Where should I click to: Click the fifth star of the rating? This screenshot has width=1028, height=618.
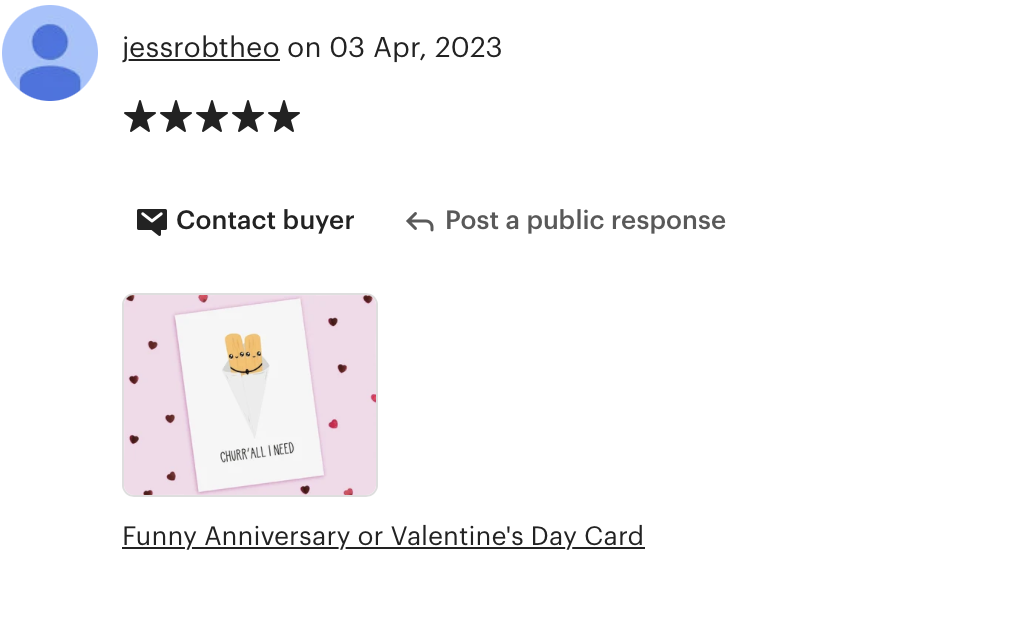pos(284,117)
